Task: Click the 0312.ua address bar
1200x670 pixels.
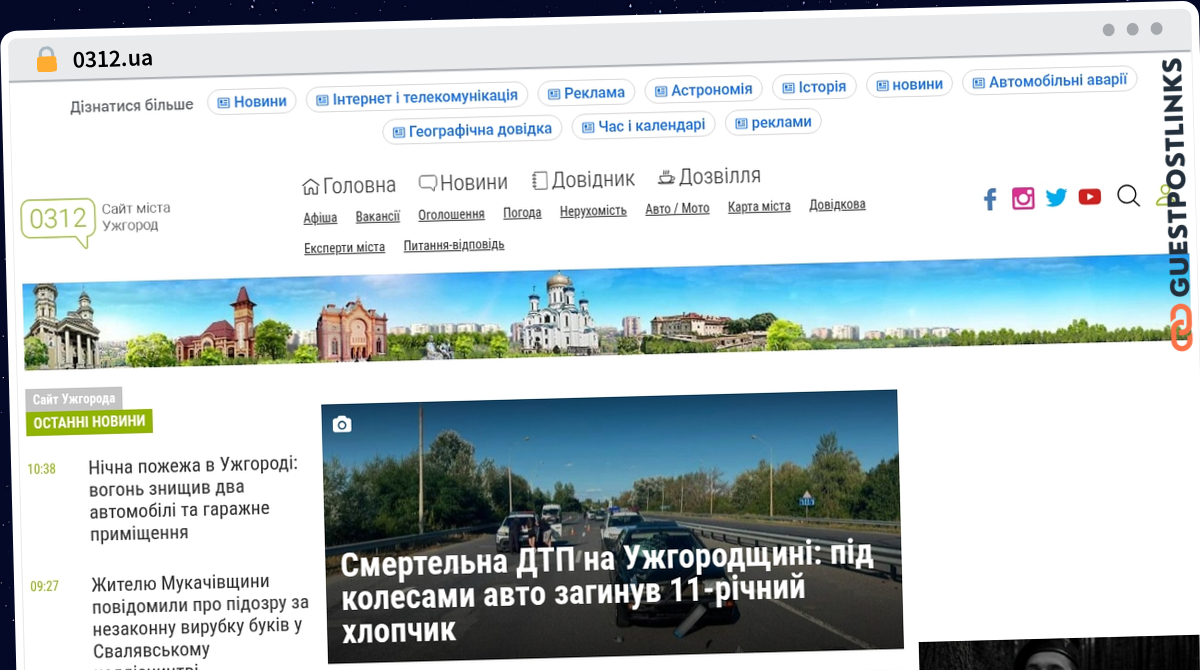Action: pos(113,59)
